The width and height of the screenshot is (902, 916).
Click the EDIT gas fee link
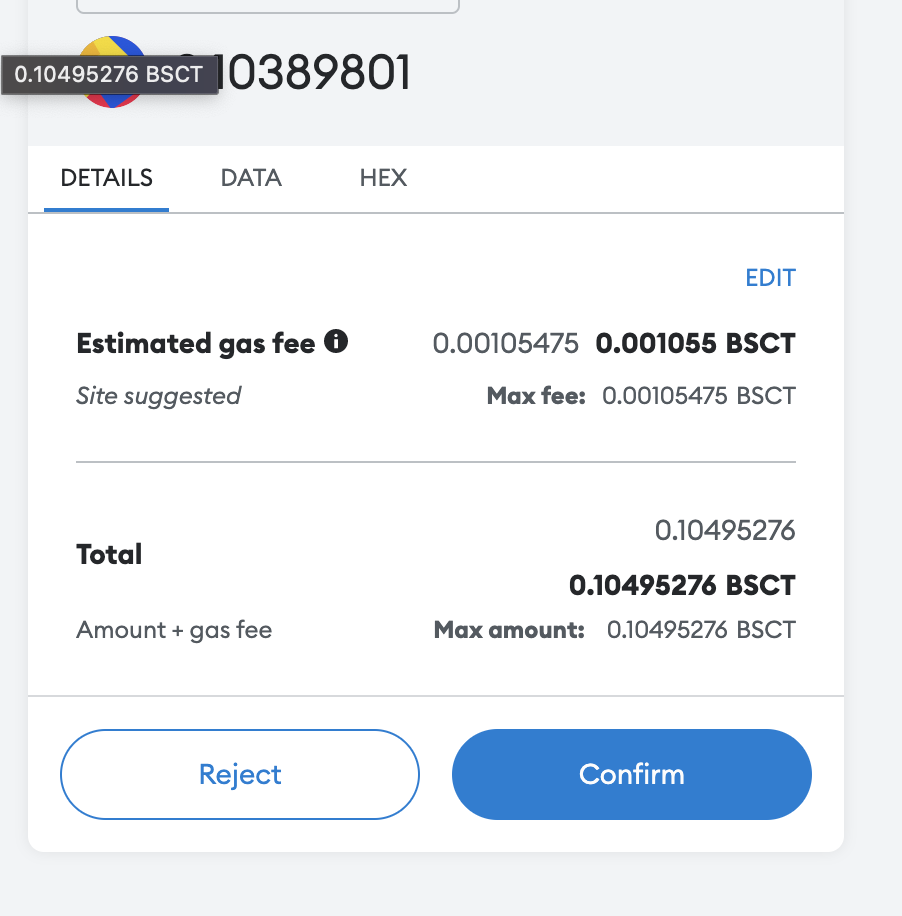[x=771, y=278]
